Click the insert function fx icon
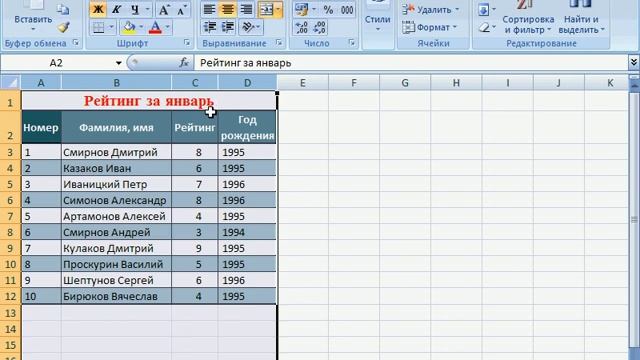 coord(184,63)
